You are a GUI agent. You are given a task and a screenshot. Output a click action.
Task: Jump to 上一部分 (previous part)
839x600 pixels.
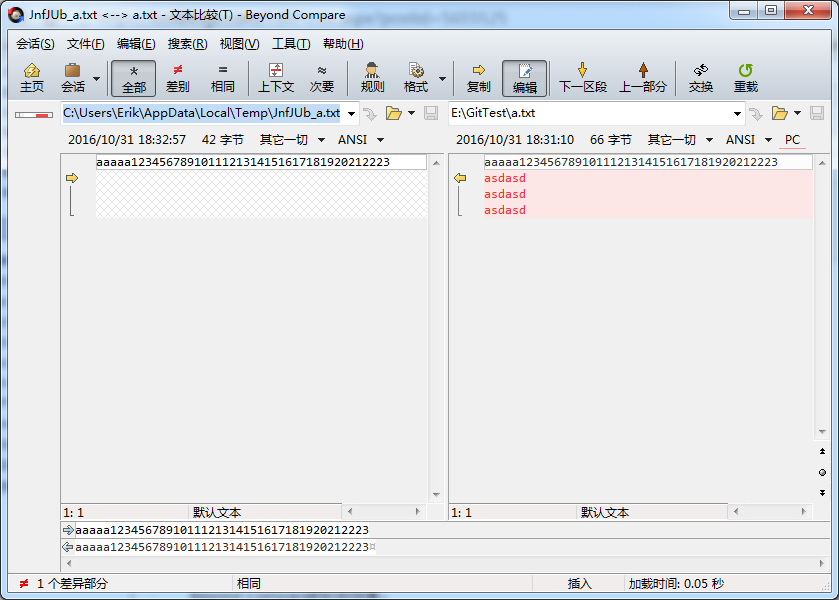(642, 78)
